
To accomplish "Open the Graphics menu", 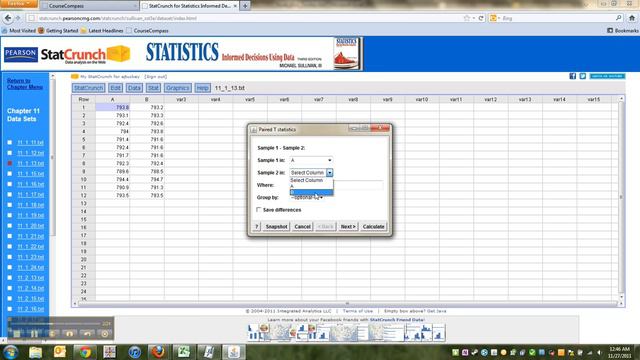I will (x=178, y=88).
